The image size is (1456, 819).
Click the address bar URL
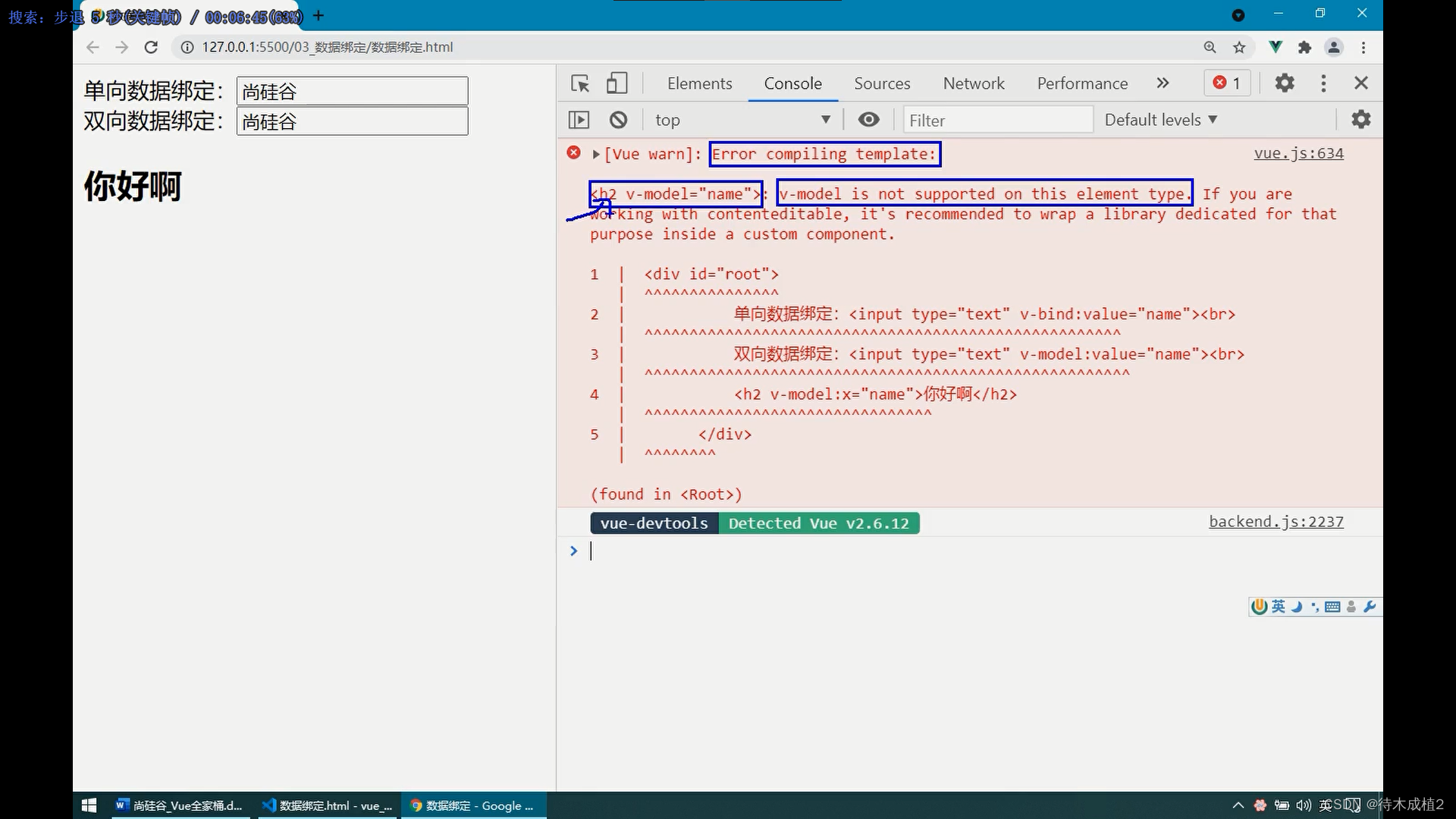328,47
